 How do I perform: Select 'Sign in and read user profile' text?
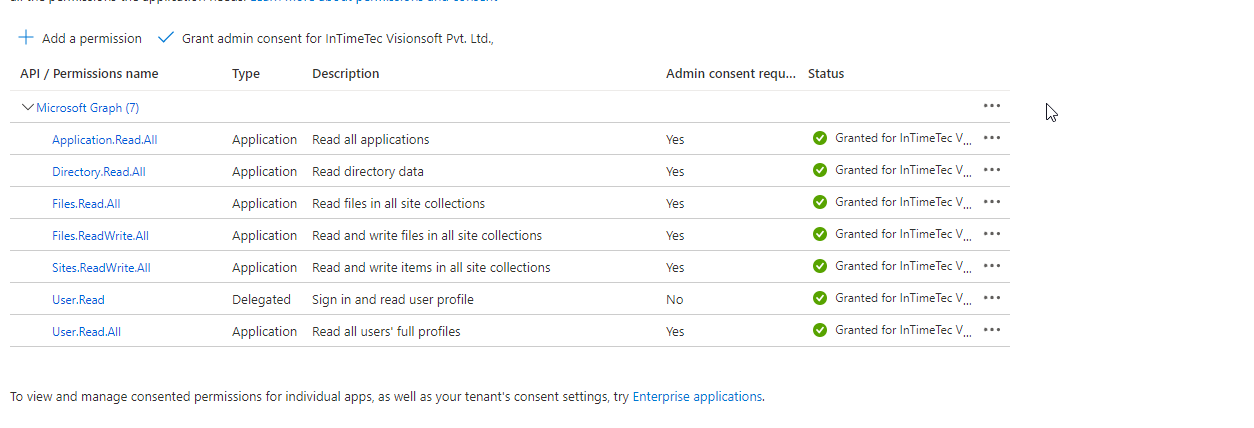point(393,300)
